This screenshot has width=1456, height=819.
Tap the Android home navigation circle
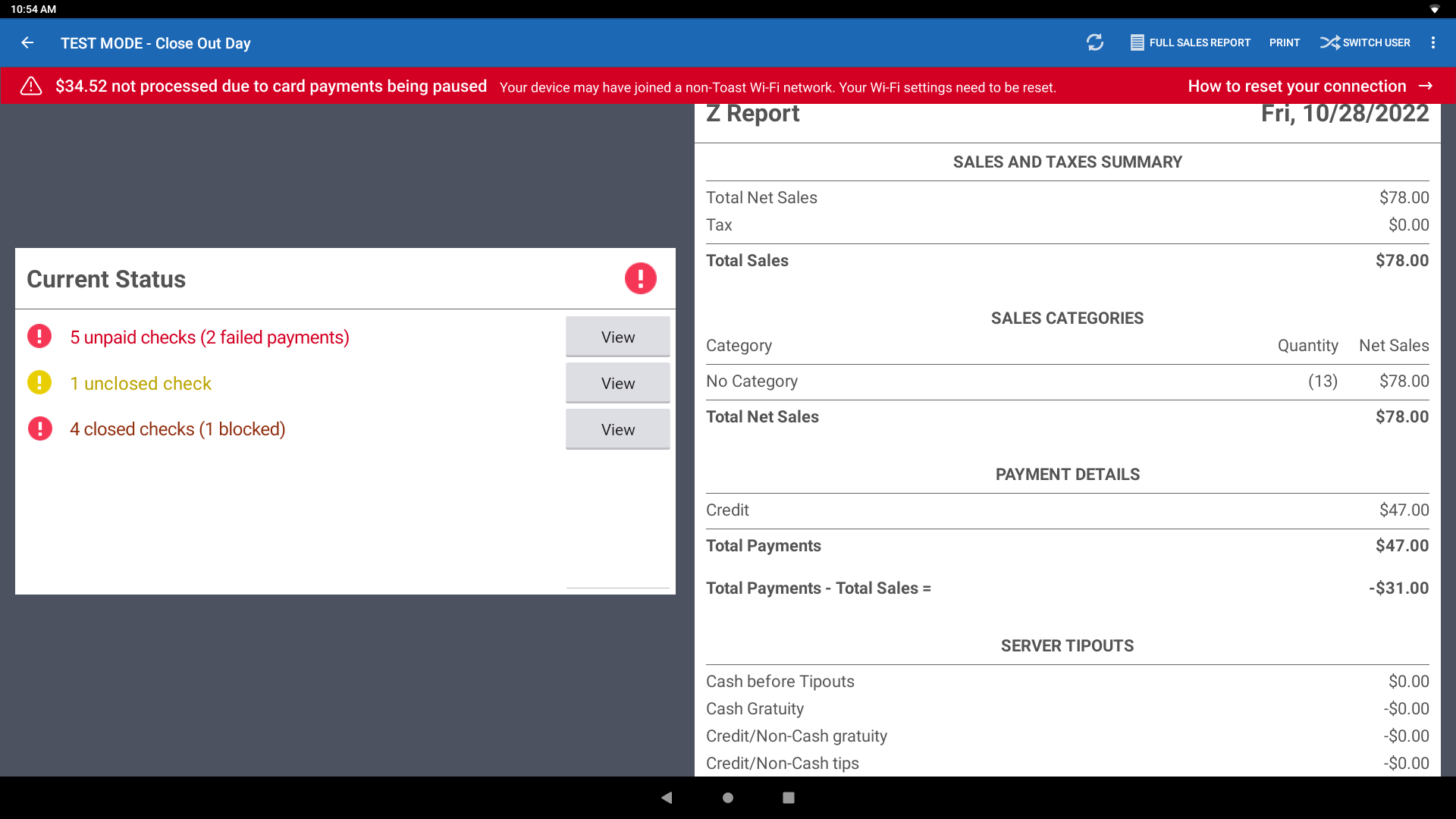727,798
